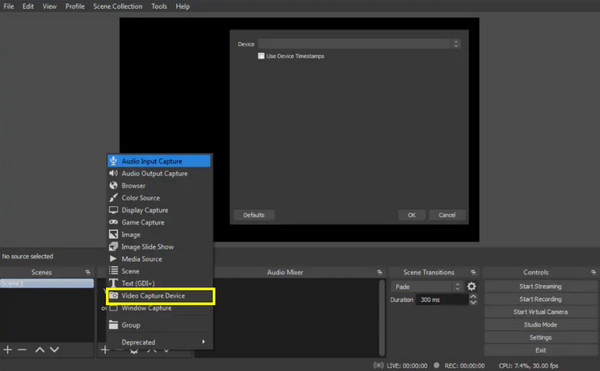Select the Image Slide Show icon entry

click(113, 247)
